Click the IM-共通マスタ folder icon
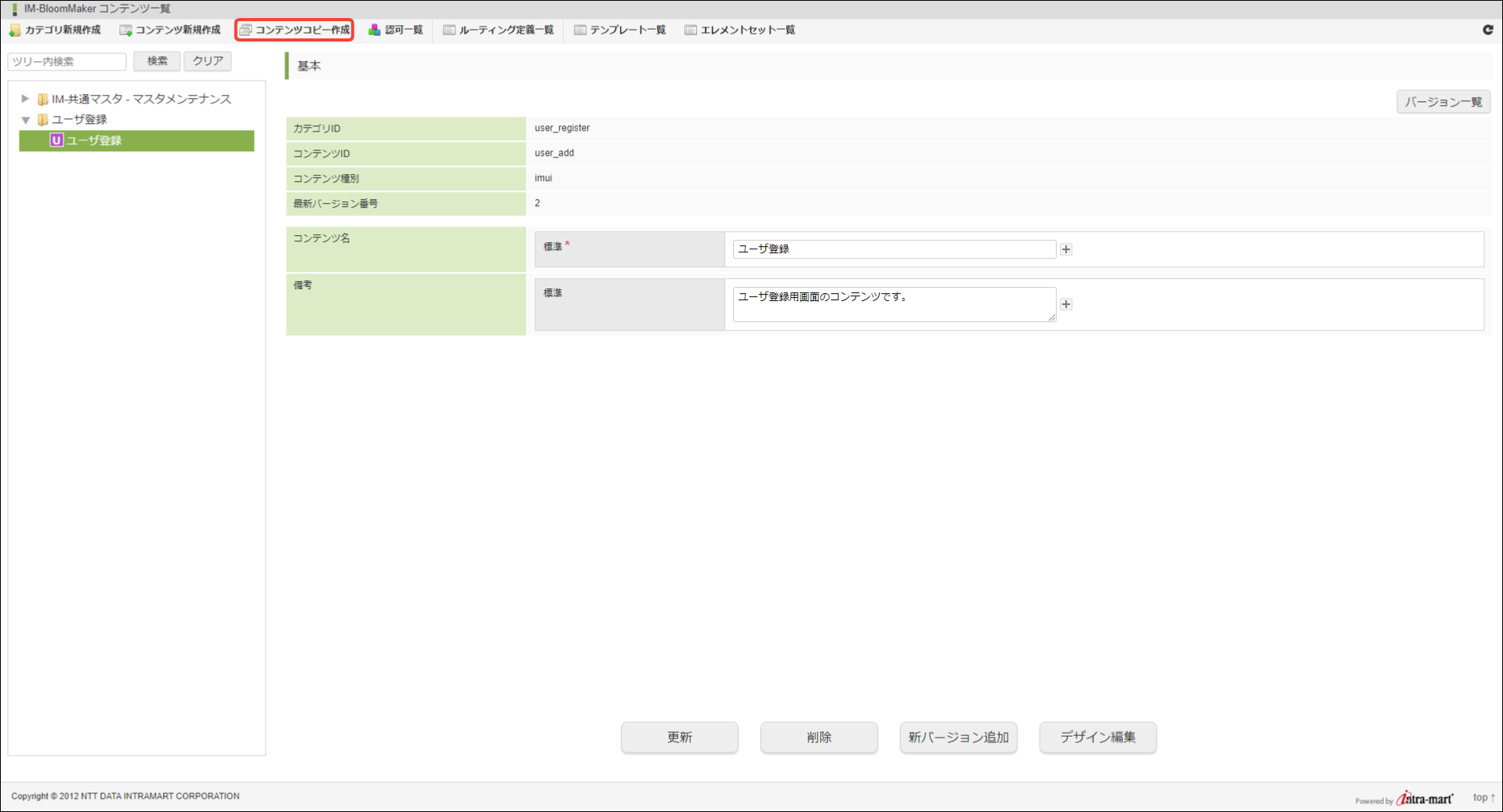 43,100
